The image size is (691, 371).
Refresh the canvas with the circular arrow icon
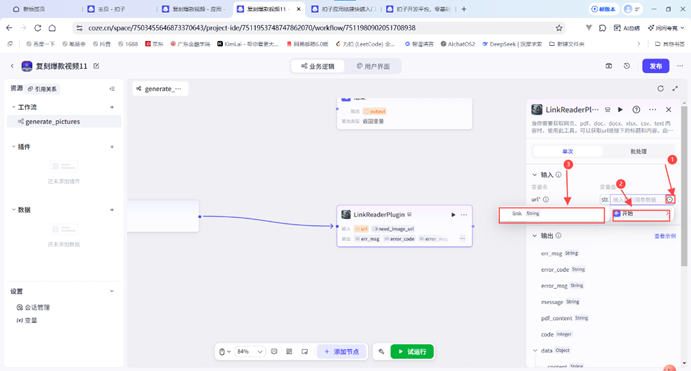[660, 89]
